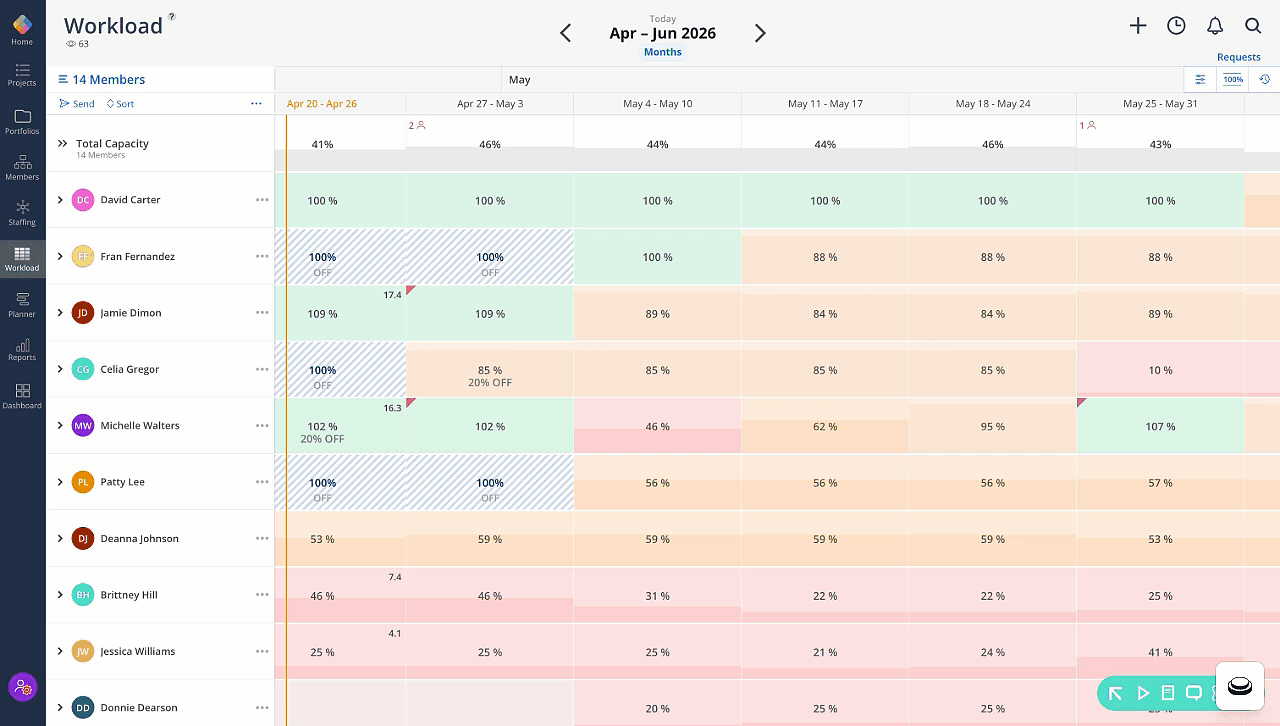Image resolution: width=1280 pixels, height=726 pixels.
Task: Open the history icon in toolbar
Action: point(1264,80)
